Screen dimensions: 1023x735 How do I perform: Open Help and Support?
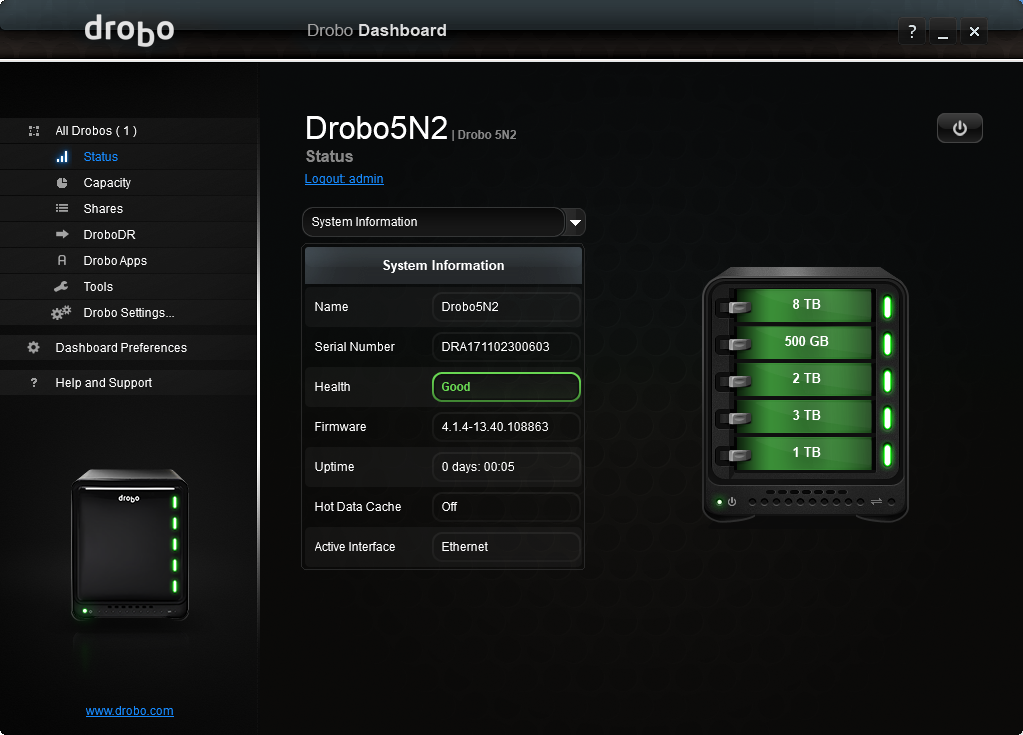(x=103, y=383)
